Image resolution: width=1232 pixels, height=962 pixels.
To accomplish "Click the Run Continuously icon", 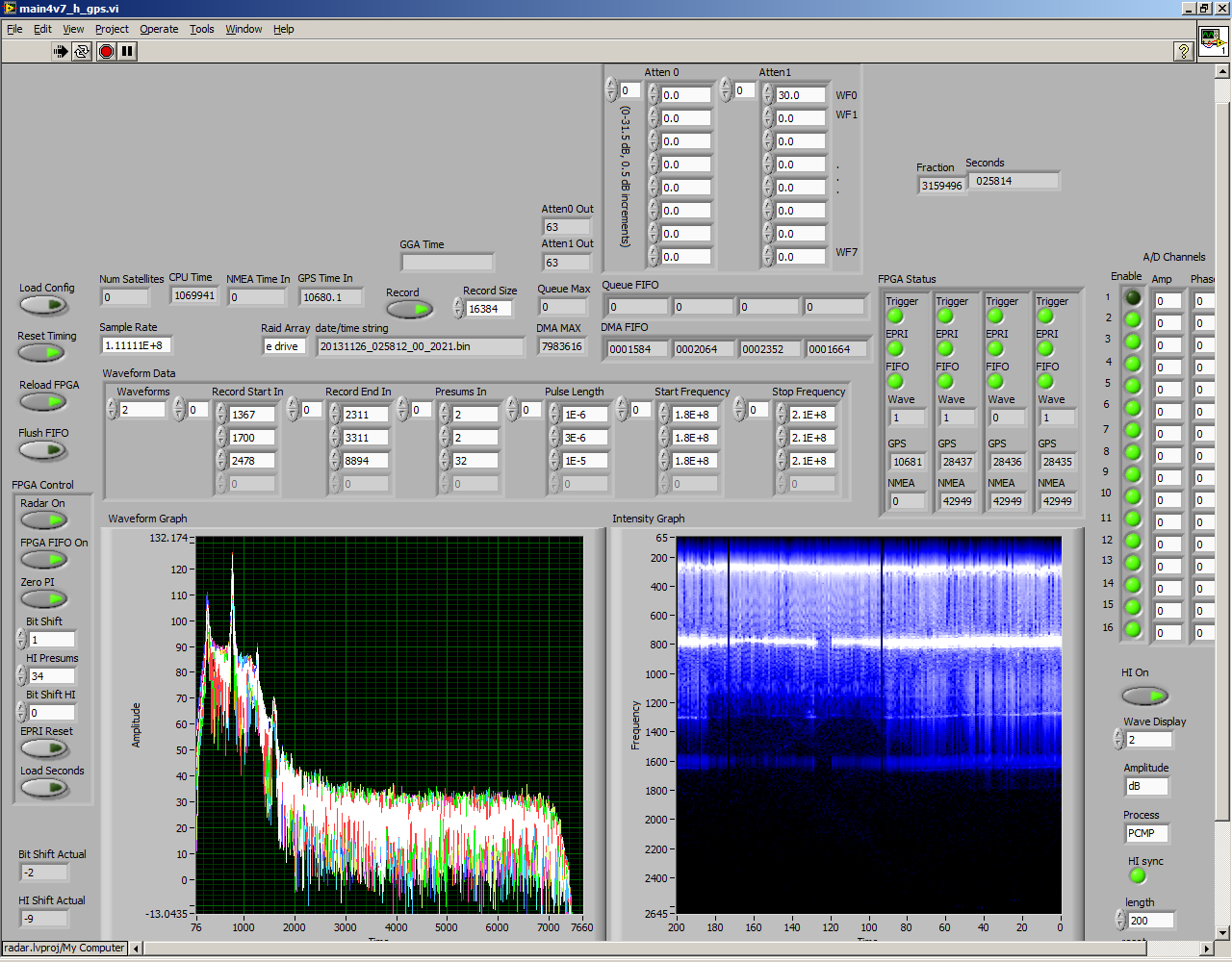I will coord(82,51).
